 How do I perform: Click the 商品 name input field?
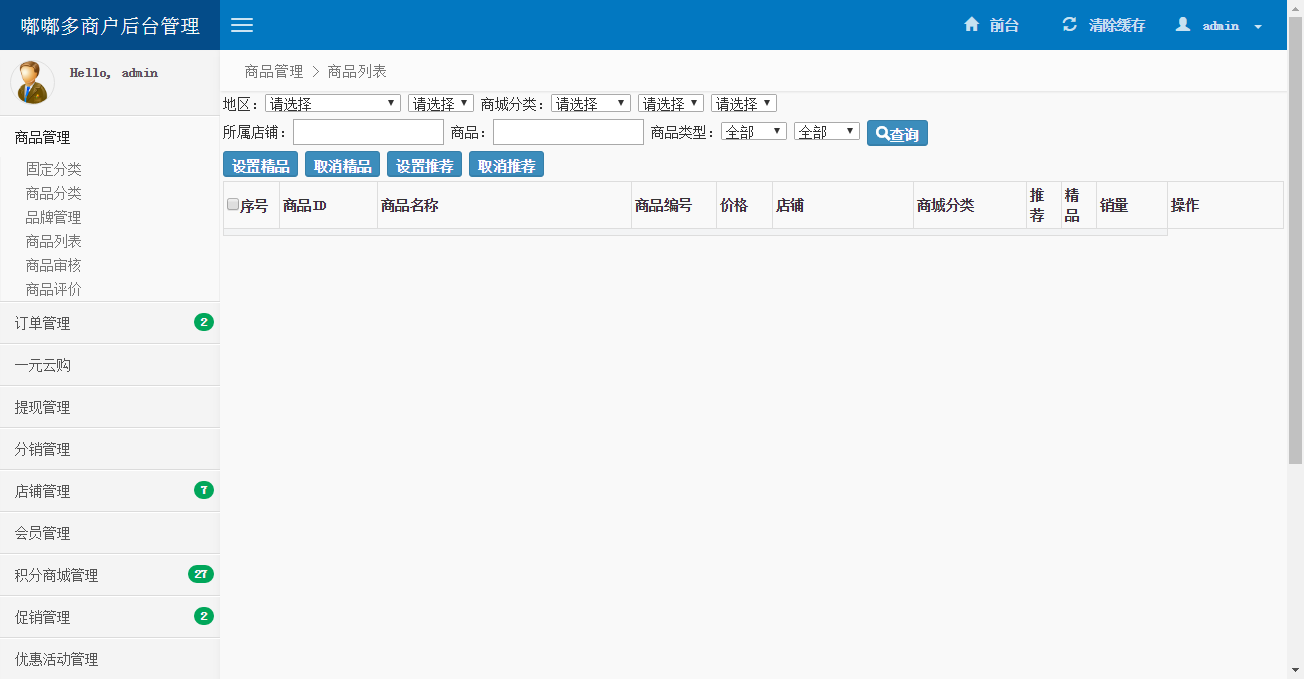(568, 132)
